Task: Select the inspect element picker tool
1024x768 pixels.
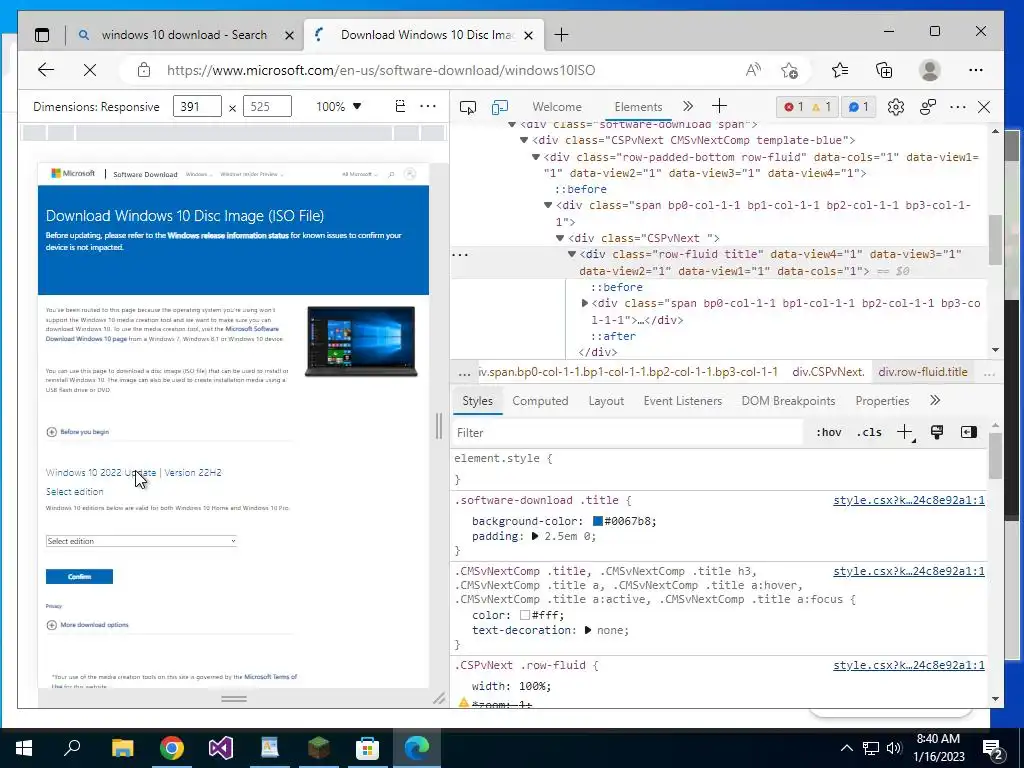Action: pos(468,107)
